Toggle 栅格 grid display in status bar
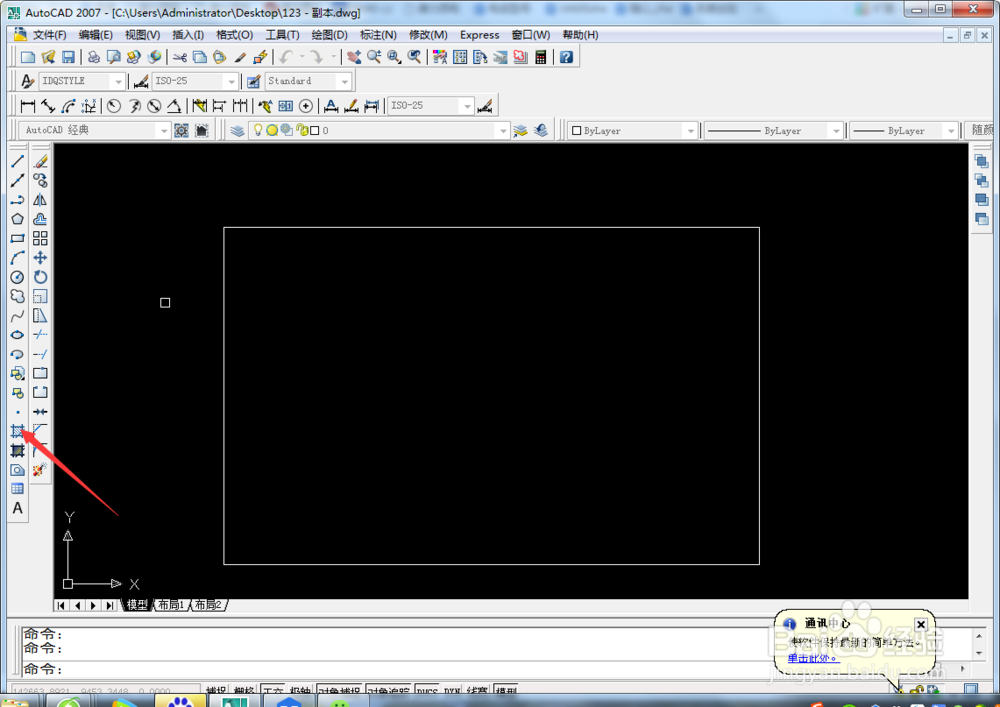 click(x=244, y=691)
